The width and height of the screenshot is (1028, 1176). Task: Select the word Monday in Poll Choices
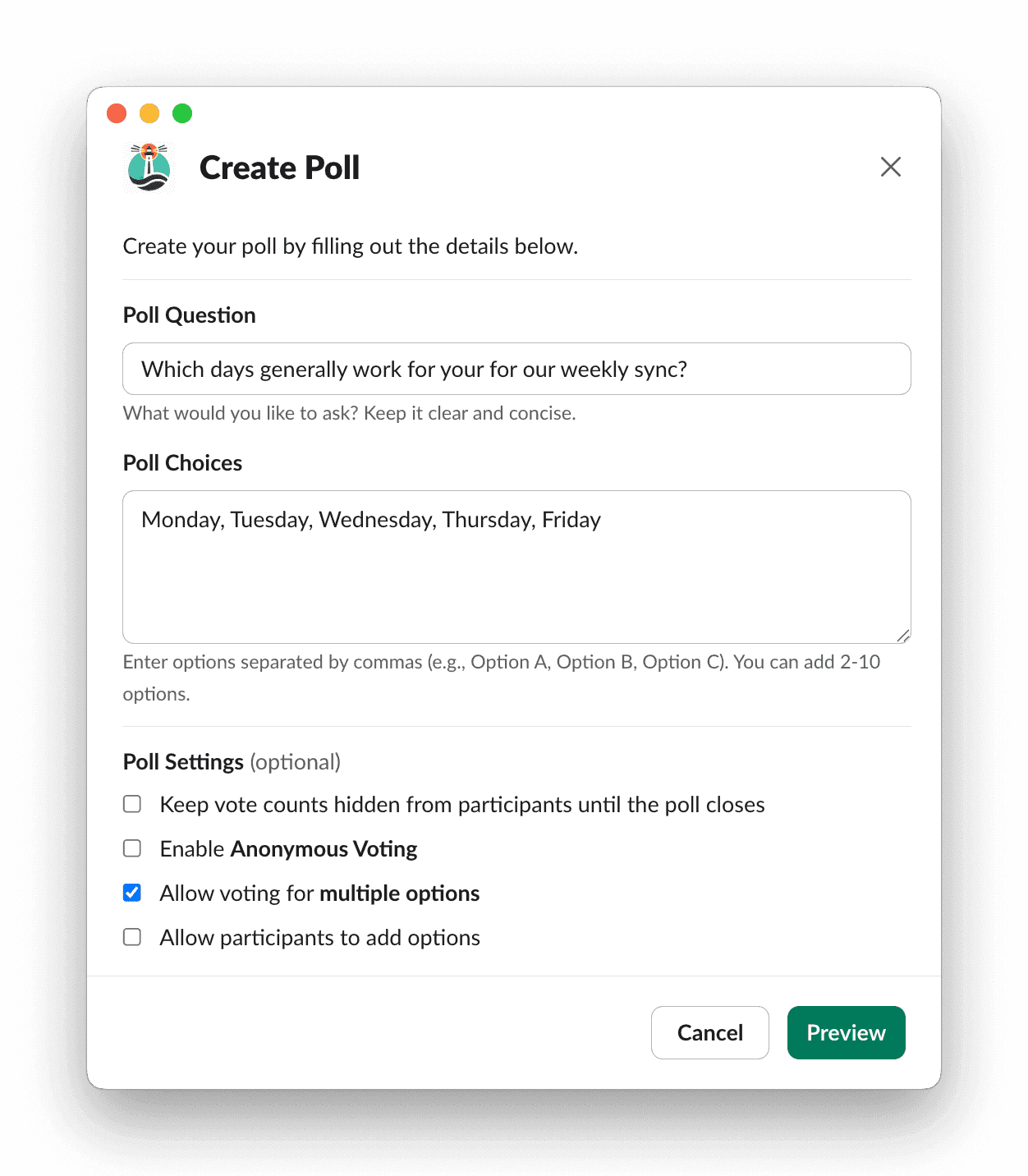177,519
